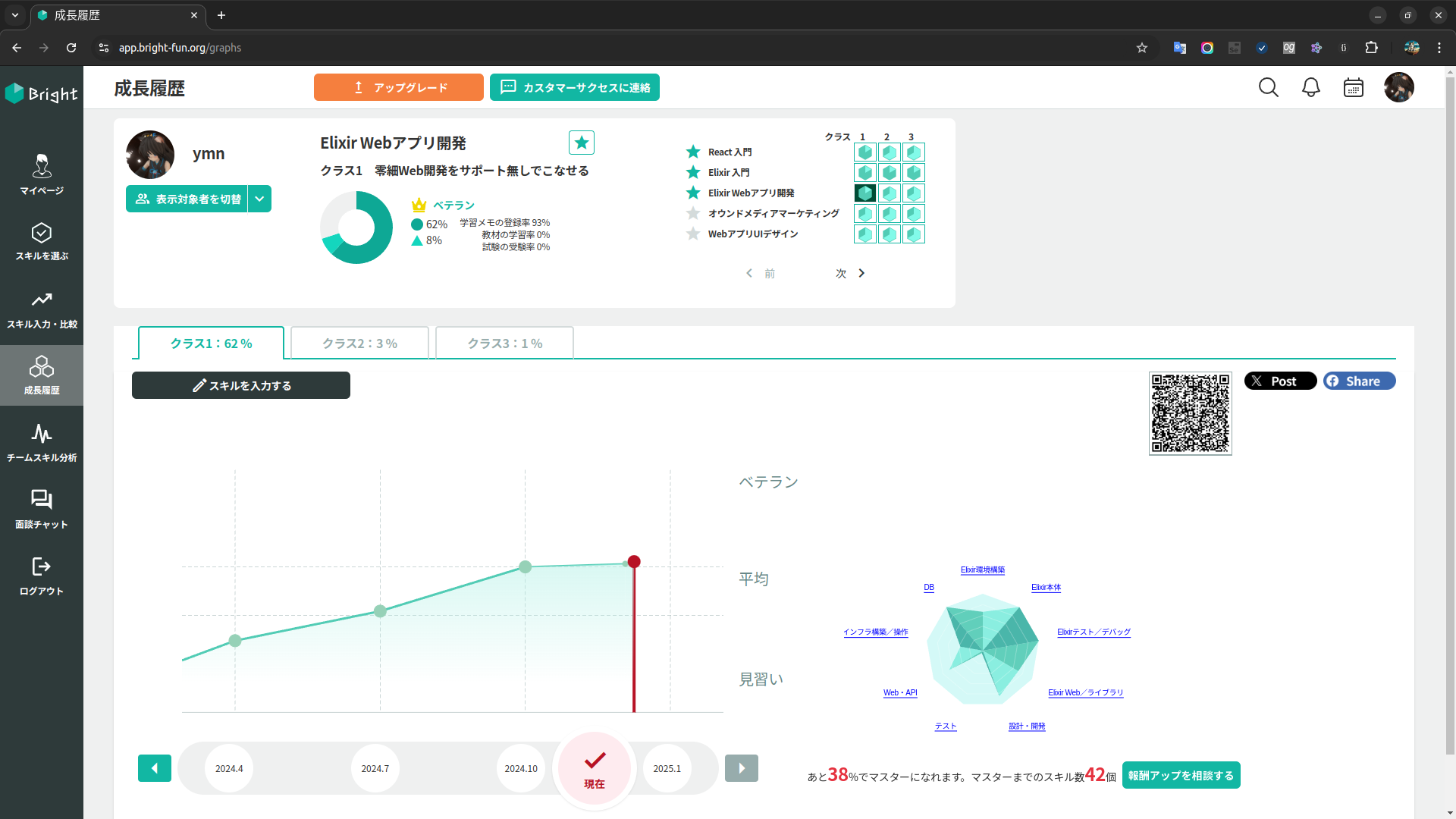Open the search magnifier icon
This screenshot has width=1456, height=819.
coord(1268,87)
